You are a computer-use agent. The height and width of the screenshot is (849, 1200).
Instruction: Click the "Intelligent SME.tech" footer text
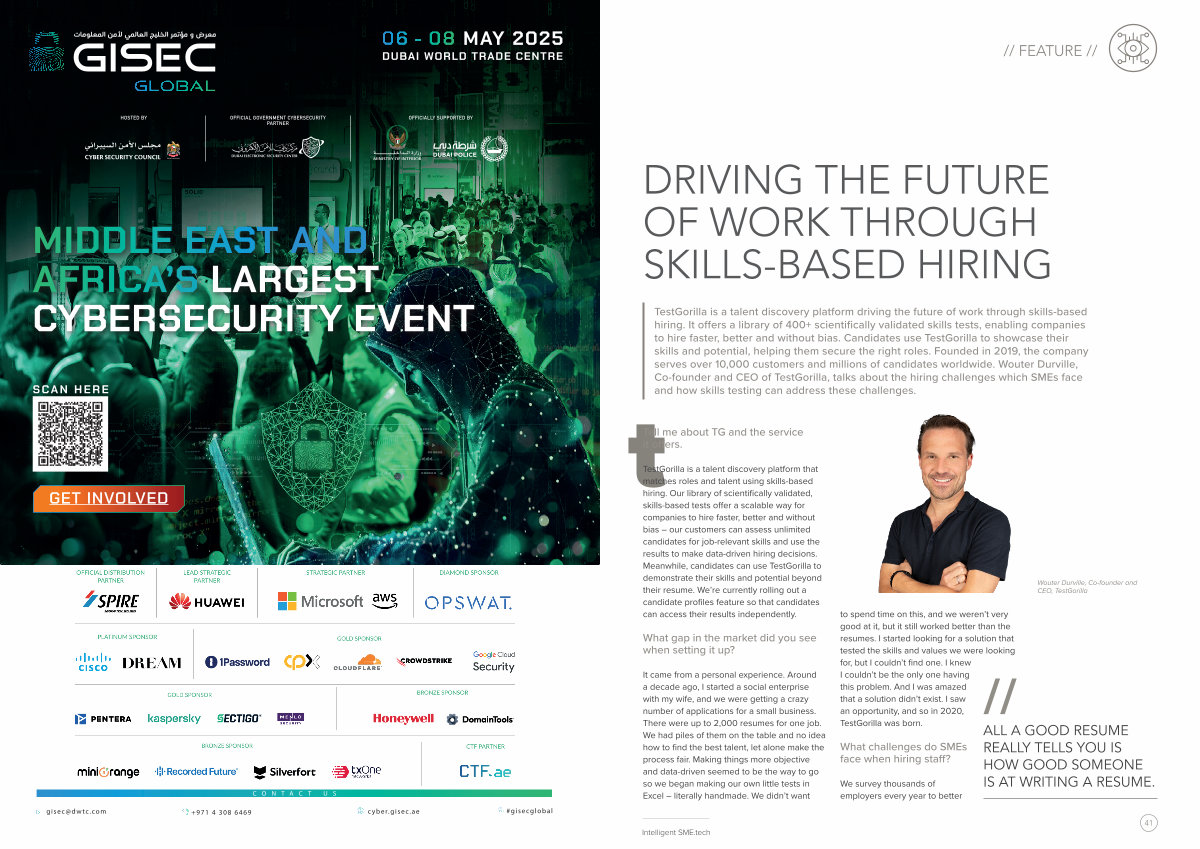[676, 832]
